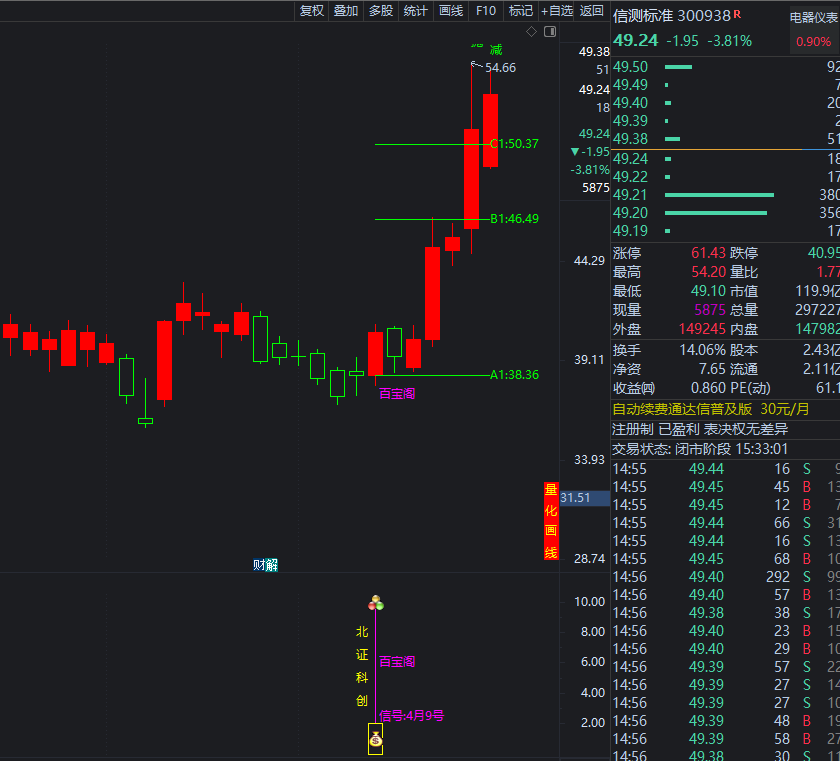
Task: Activate the 画线 drawing tool
Action: [x=451, y=11]
